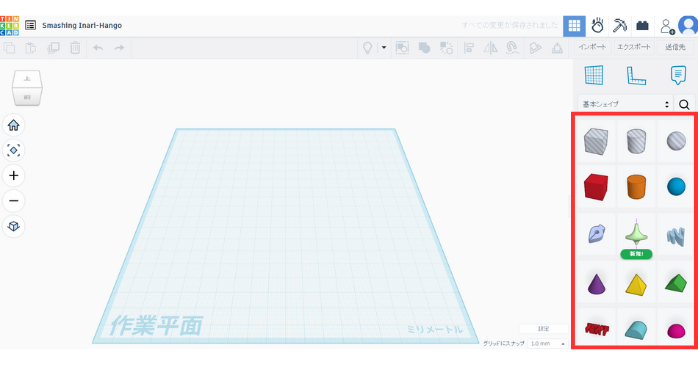Open the Blocks pickaxe mode
This screenshot has width=698, height=365.
pos(619,26)
